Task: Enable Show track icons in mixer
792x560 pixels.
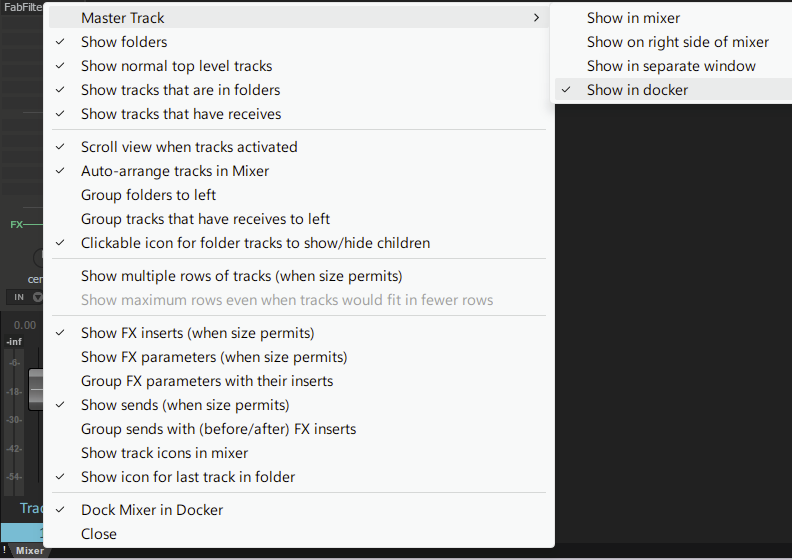Action: [x=164, y=453]
